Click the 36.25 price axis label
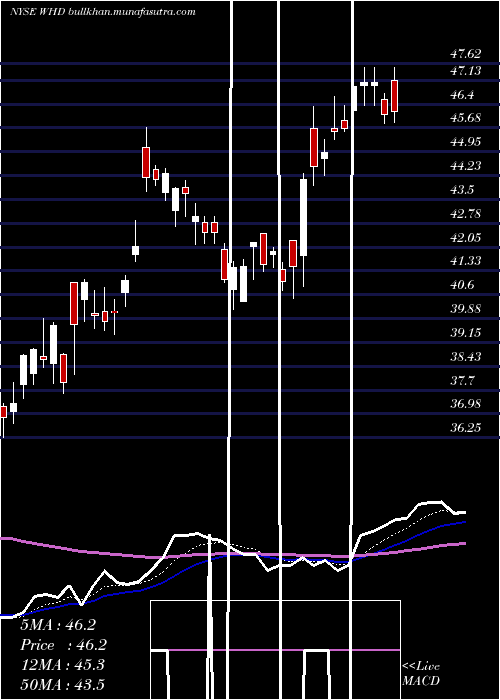Screen dimensions: 500x700 (x=466, y=428)
